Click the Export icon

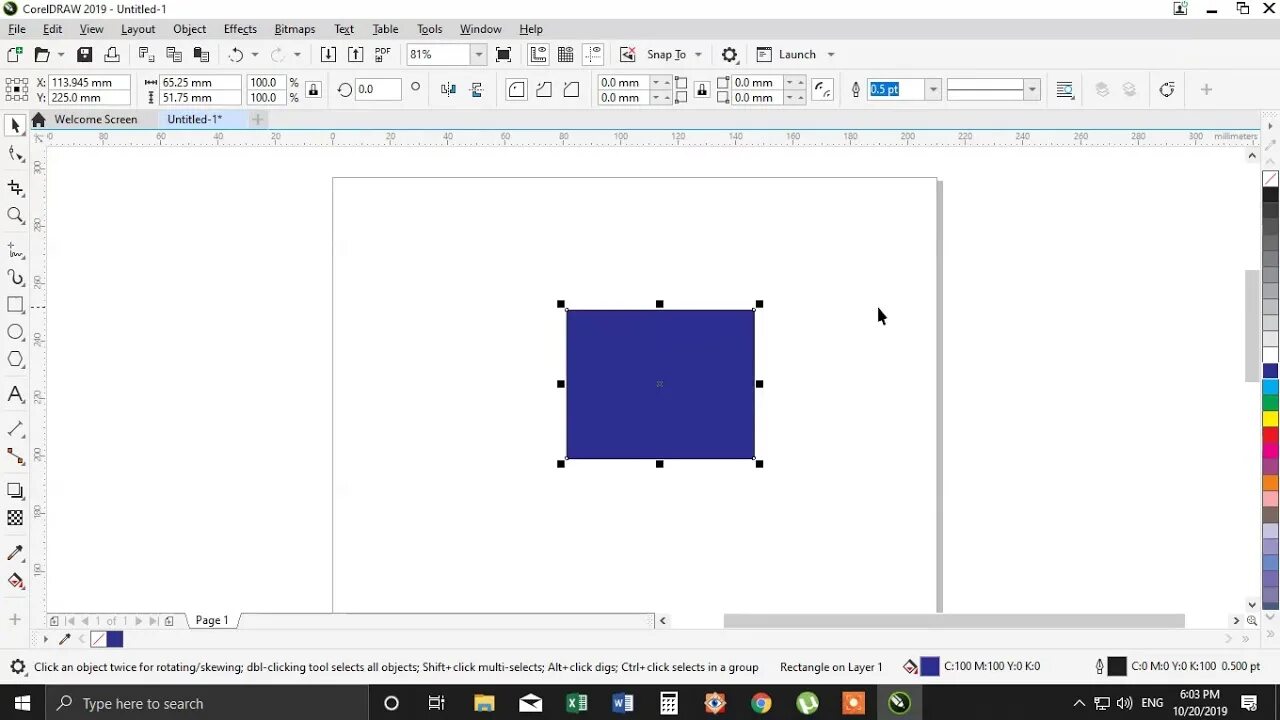pos(355,55)
